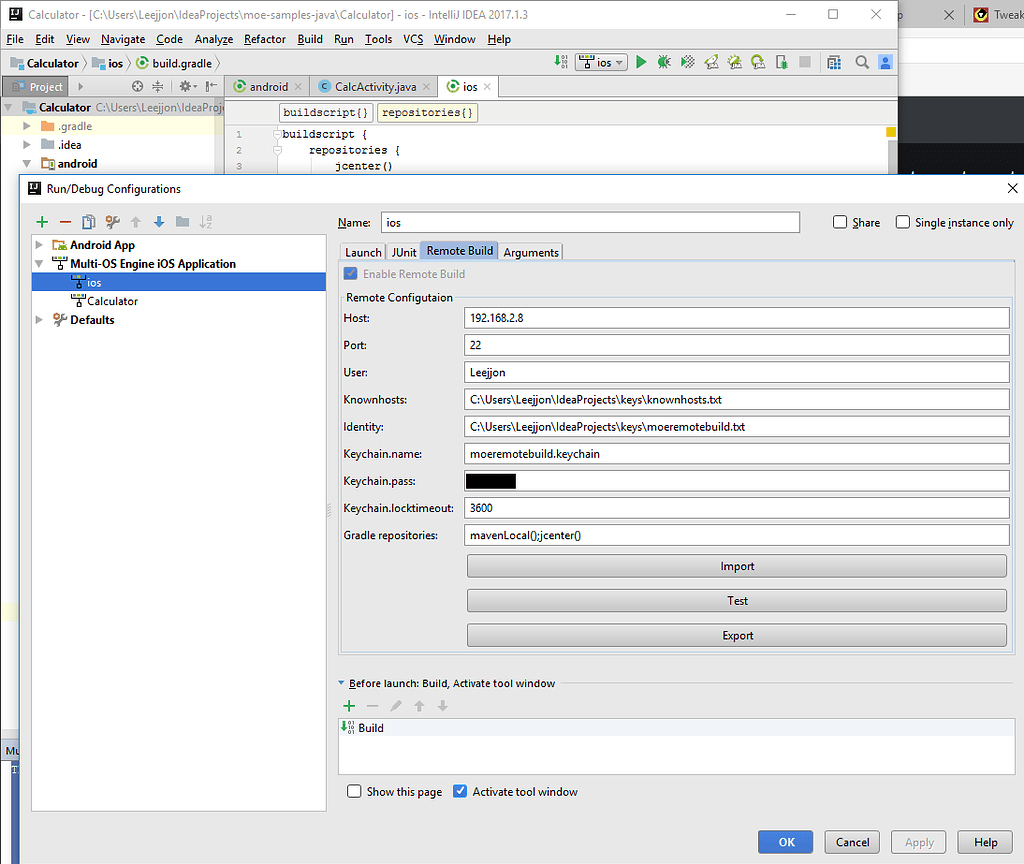Click the Gradle repositories field
1024x864 pixels.
click(x=737, y=536)
